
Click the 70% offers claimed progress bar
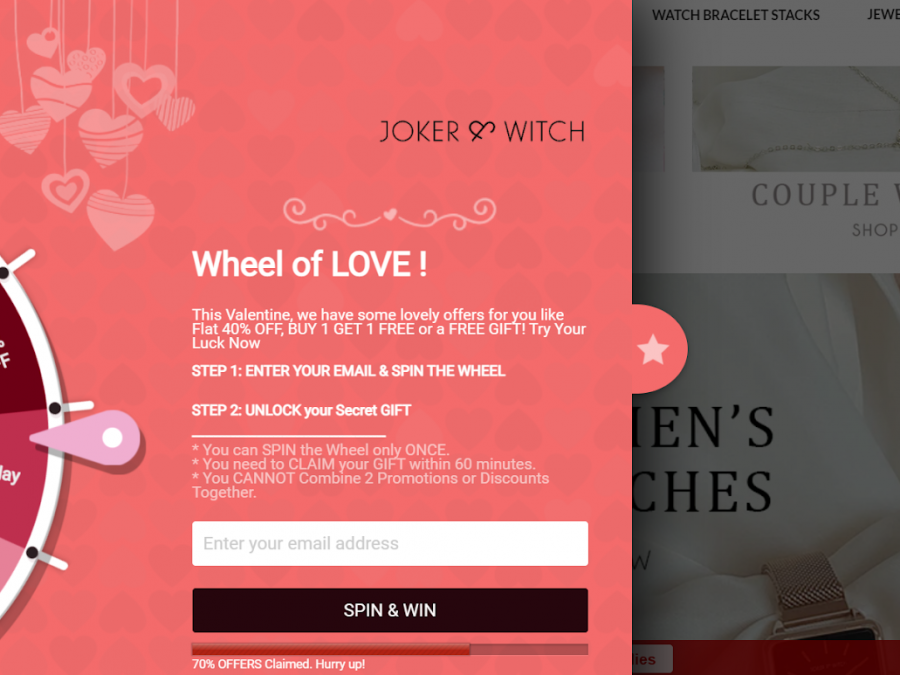[390, 649]
